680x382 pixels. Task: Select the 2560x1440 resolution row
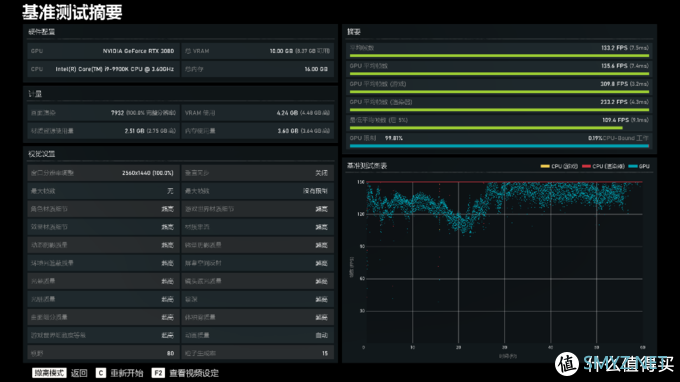click(x=103, y=173)
